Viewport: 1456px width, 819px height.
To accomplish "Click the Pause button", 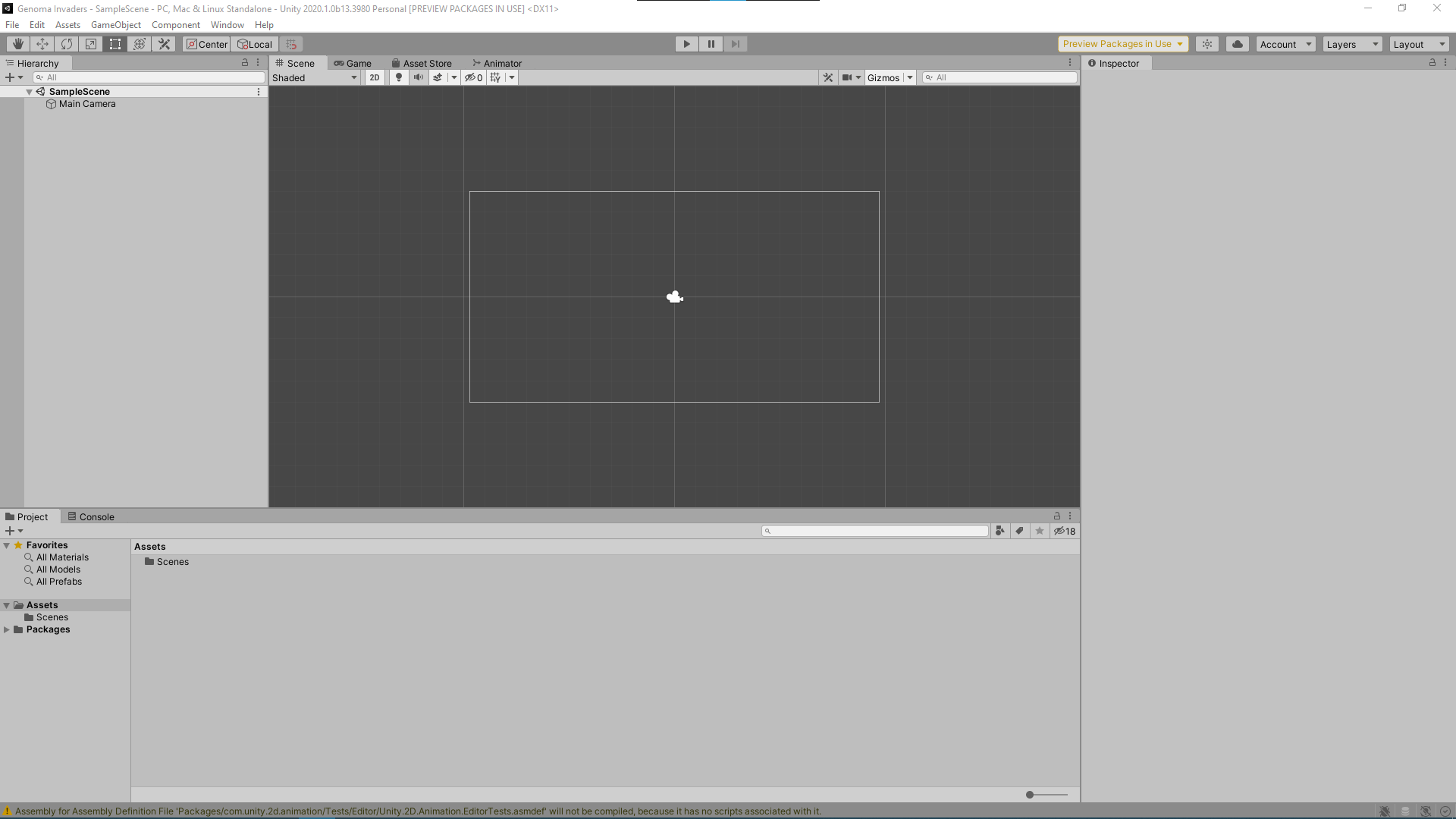I will [711, 44].
